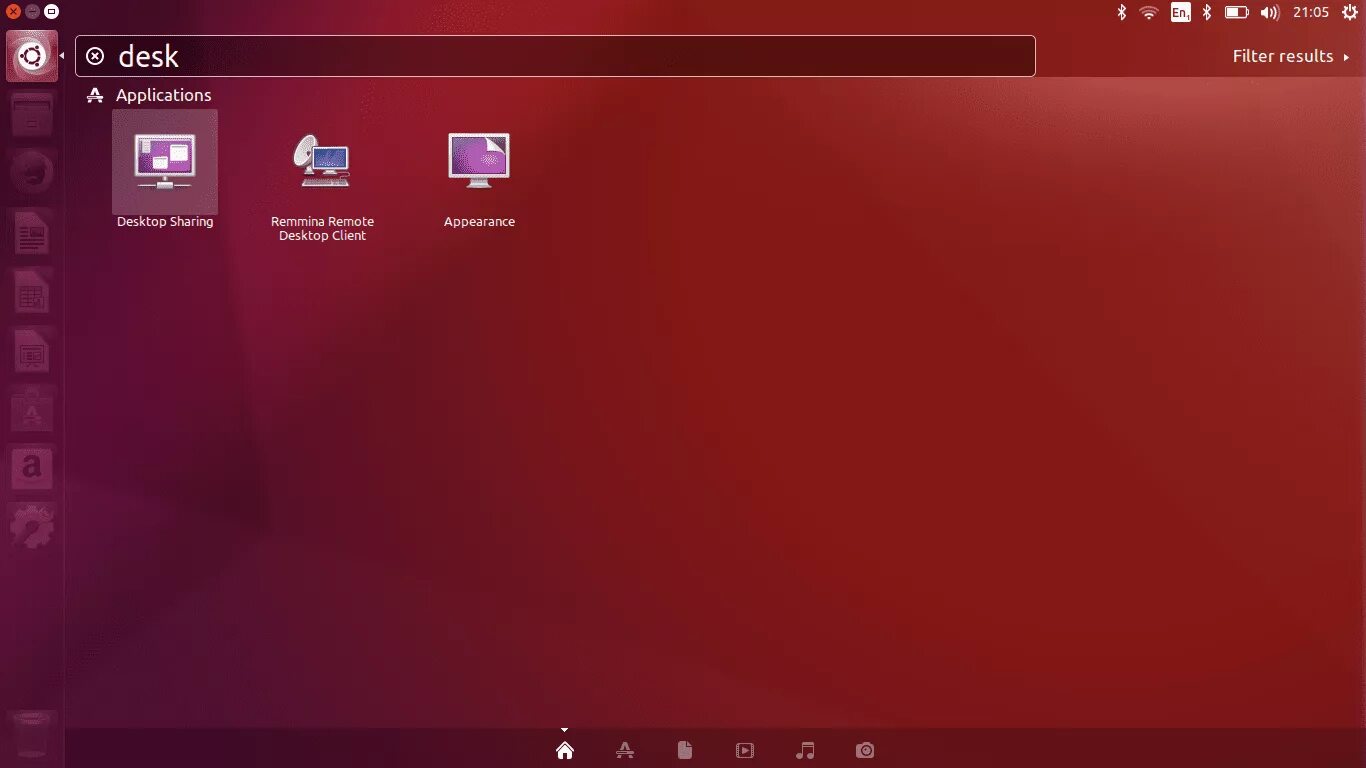Close the Dash with the red button
1366x768 pixels.
(13, 12)
